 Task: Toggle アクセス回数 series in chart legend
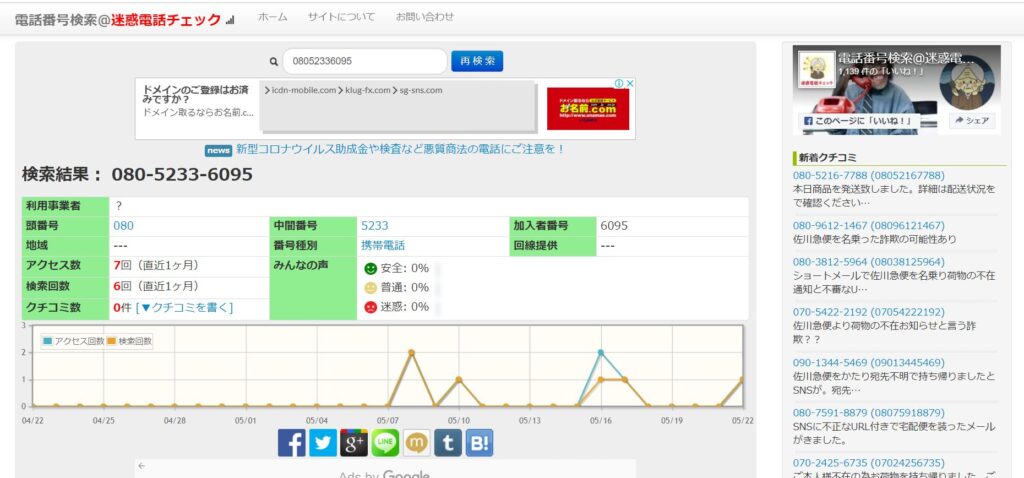point(74,341)
